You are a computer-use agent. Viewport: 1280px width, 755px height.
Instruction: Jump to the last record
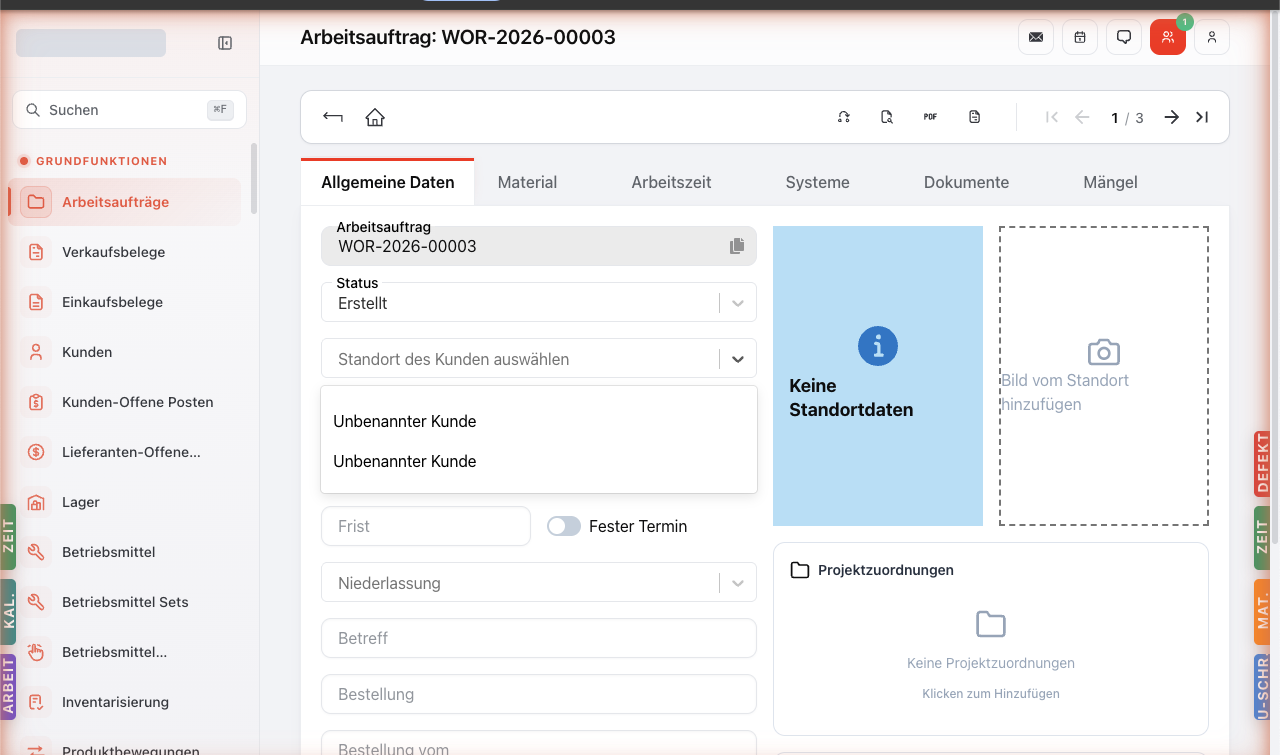tap(1202, 117)
